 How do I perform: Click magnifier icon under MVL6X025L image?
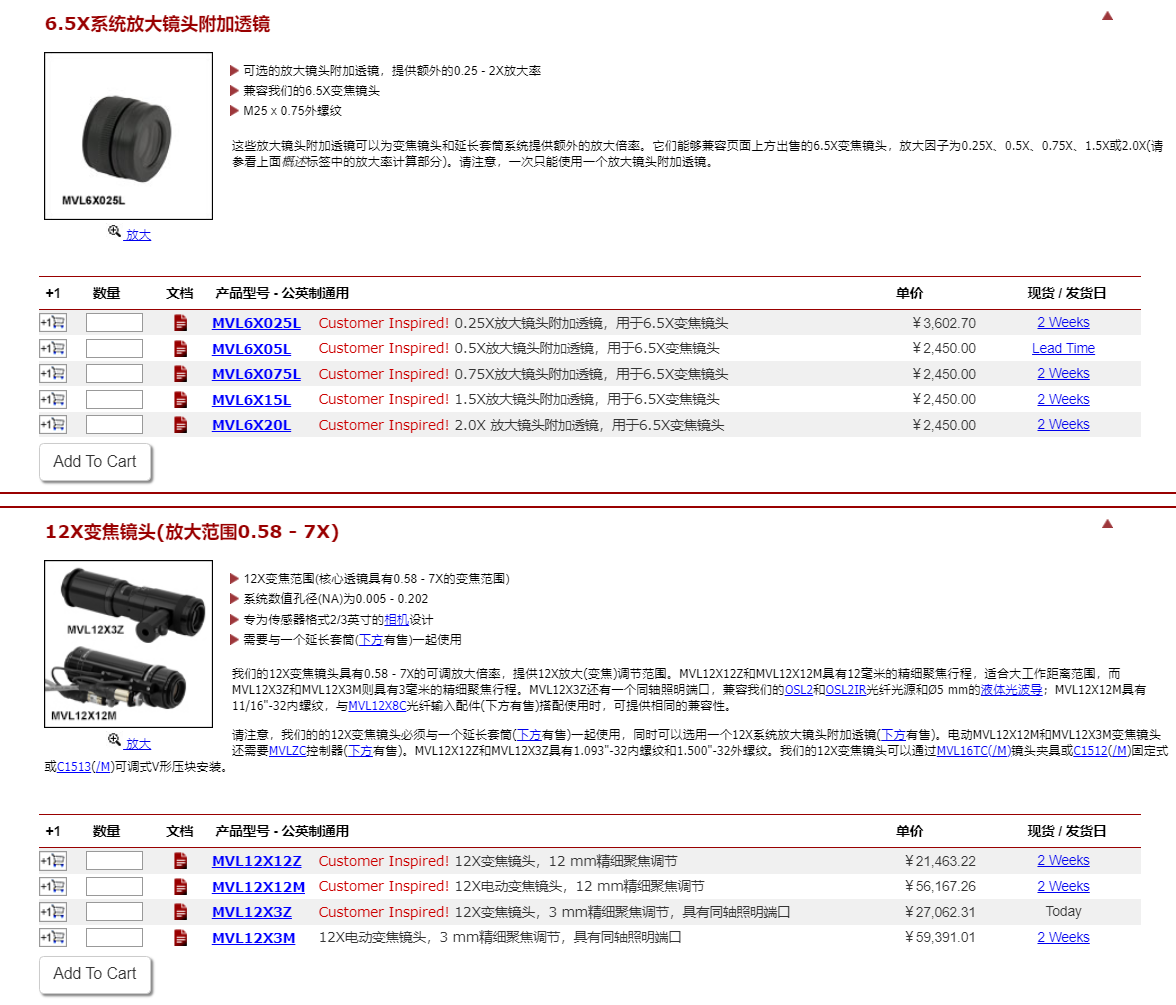[115, 232]
